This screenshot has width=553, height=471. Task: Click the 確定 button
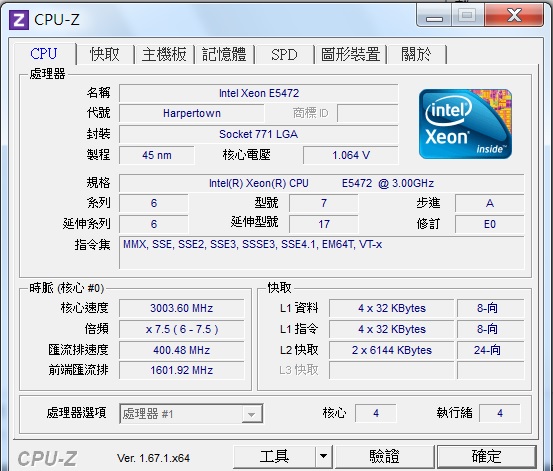pos(487,456)
